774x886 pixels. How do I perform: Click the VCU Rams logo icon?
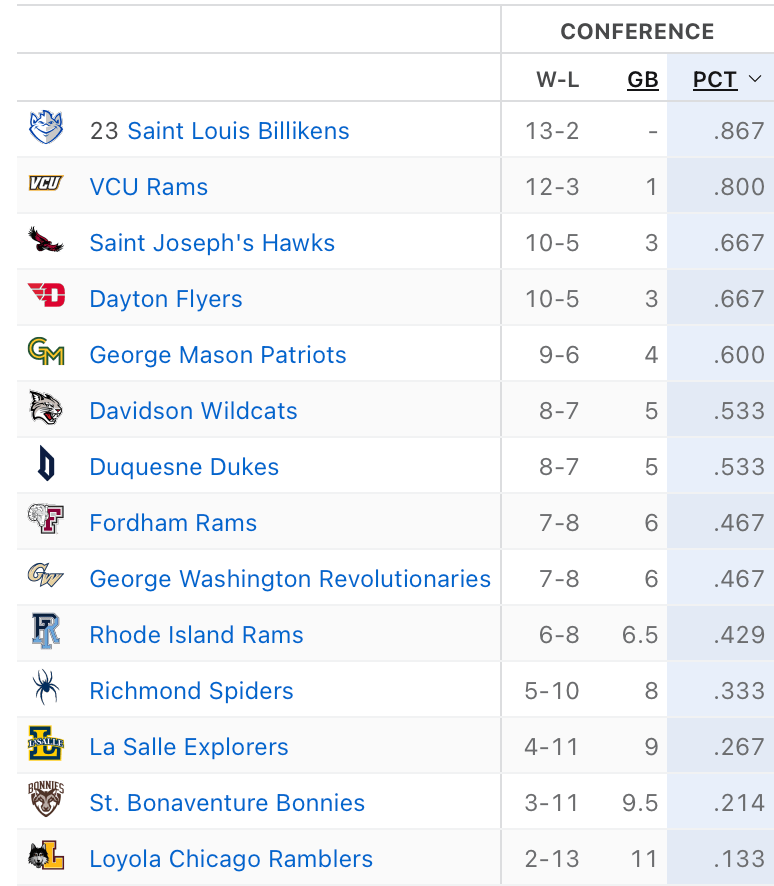(46, 186)
